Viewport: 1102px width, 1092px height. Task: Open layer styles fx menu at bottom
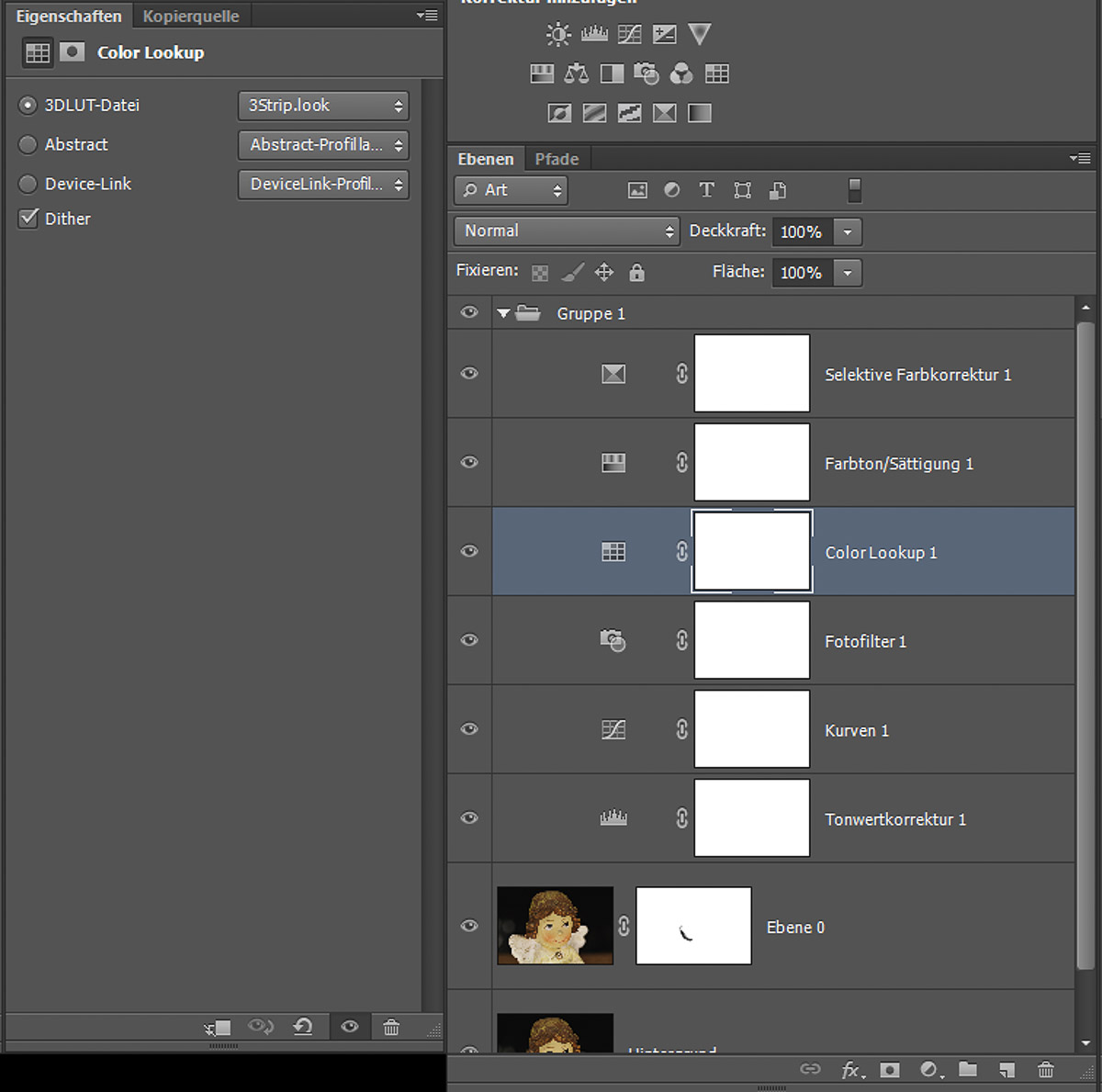pyautogui.click(x=852, y=1069)
